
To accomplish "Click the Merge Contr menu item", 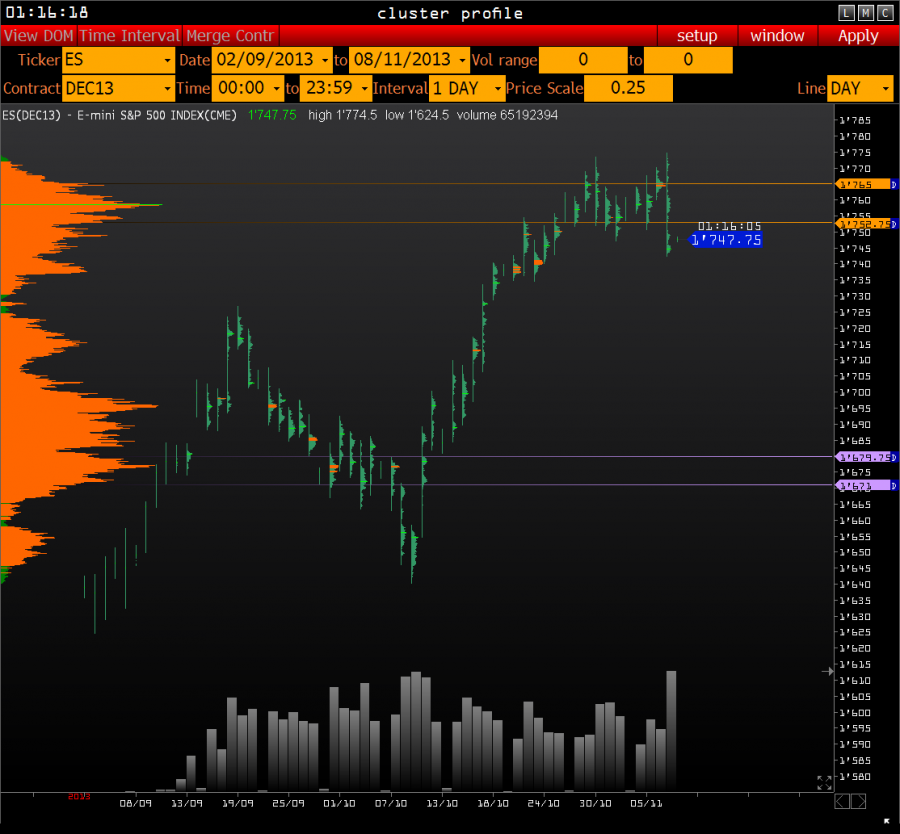I will pos(230,35).
